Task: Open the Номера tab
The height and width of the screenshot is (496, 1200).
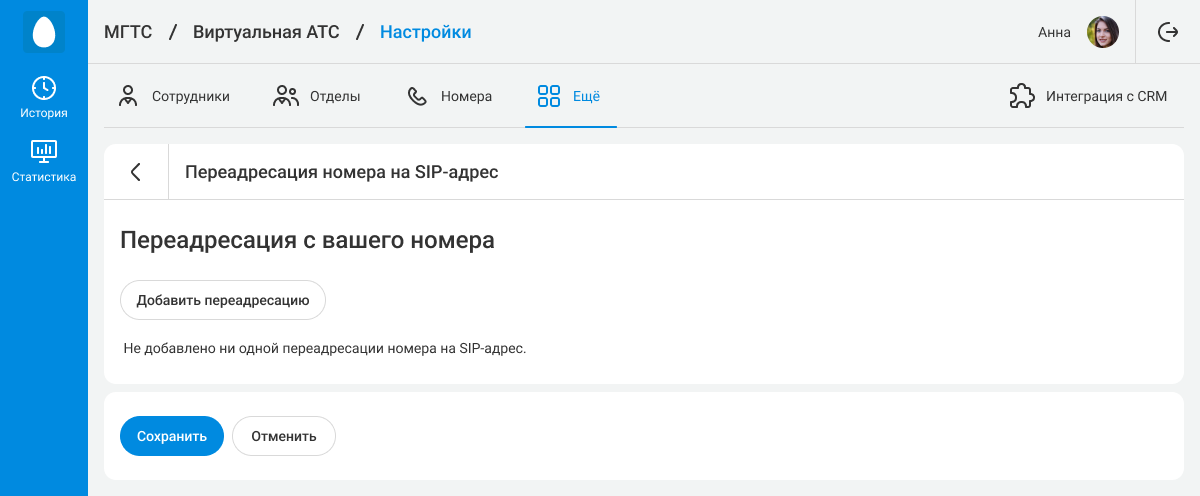Action: 449,96
